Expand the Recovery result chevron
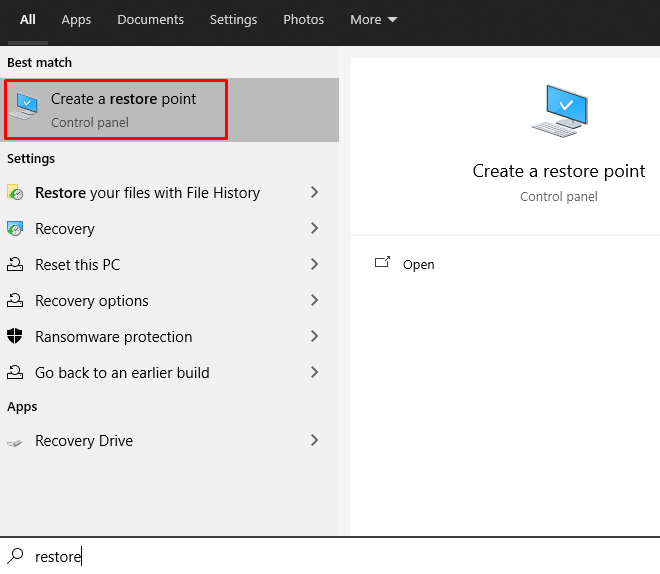Screen dimensions: 660x574 click(x=314, y=228)
